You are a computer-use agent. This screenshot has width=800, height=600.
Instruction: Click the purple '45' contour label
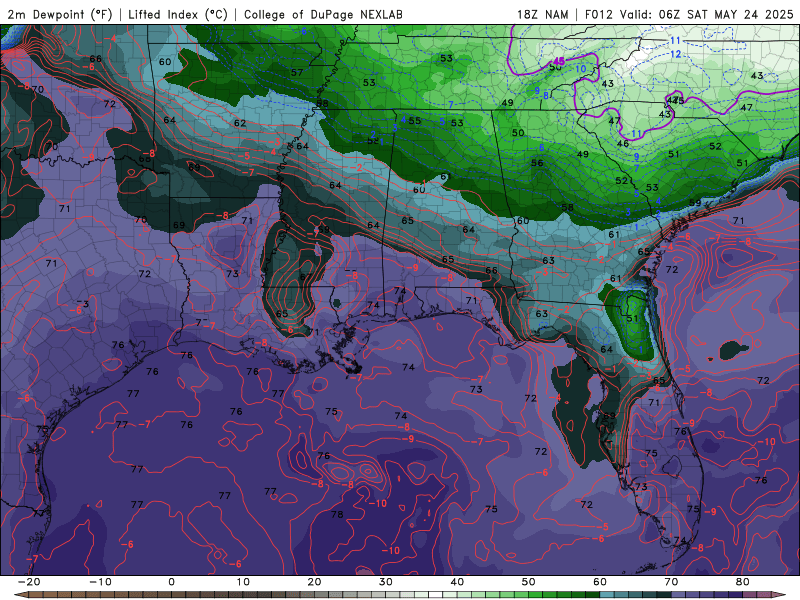point(559,61)
